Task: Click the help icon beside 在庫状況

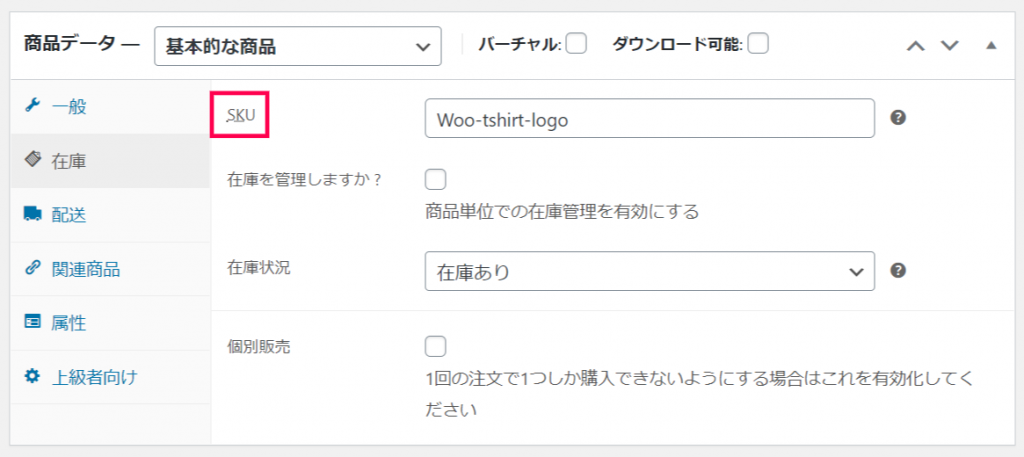Action: tap(899, 271)
